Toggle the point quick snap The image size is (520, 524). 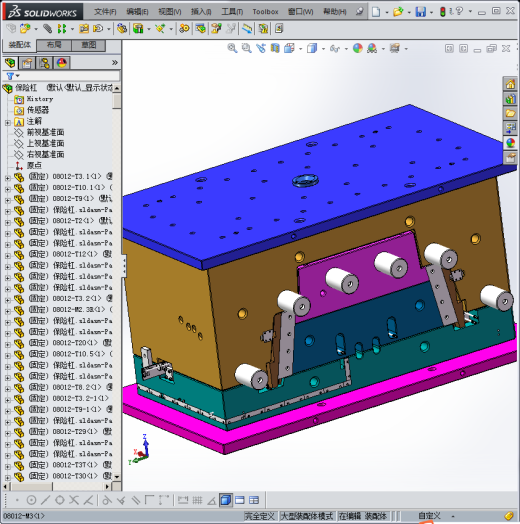[17, 500]
